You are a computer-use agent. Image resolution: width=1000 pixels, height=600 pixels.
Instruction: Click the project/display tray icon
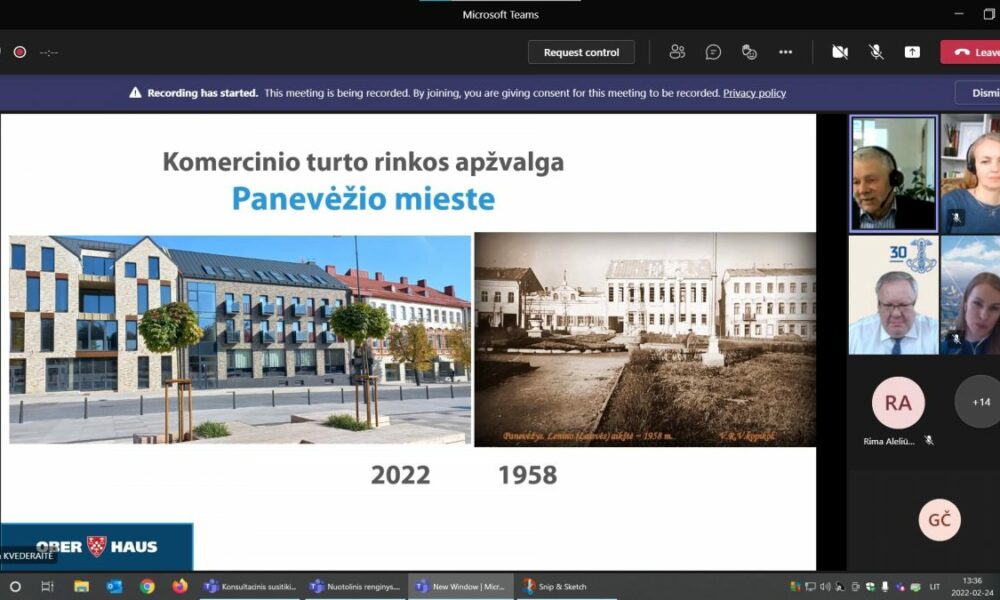point(855,587)
